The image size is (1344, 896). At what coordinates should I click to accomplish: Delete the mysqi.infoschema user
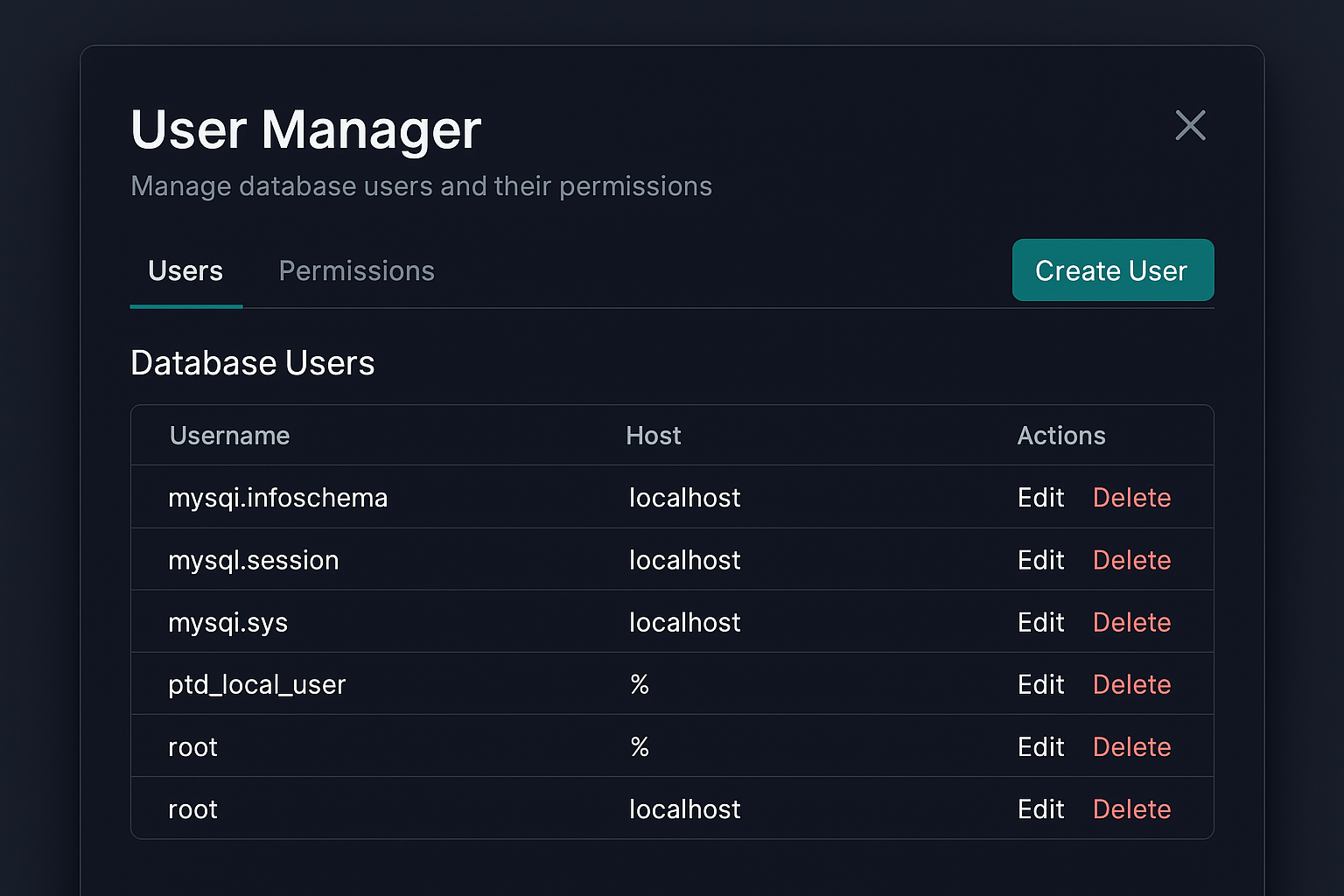[x=1131, y=497]
